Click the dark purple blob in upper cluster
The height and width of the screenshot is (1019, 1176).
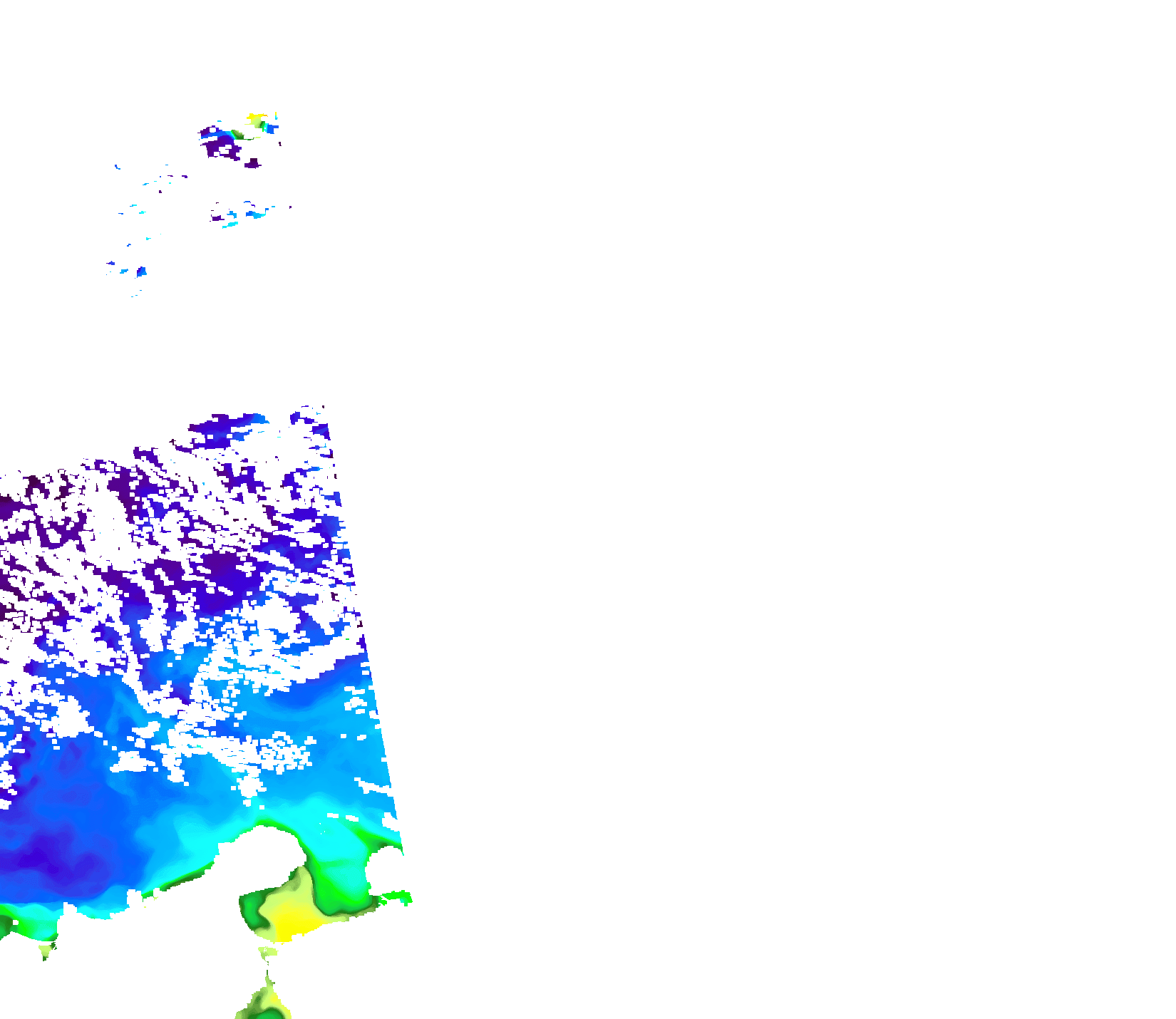coord(222,148)
